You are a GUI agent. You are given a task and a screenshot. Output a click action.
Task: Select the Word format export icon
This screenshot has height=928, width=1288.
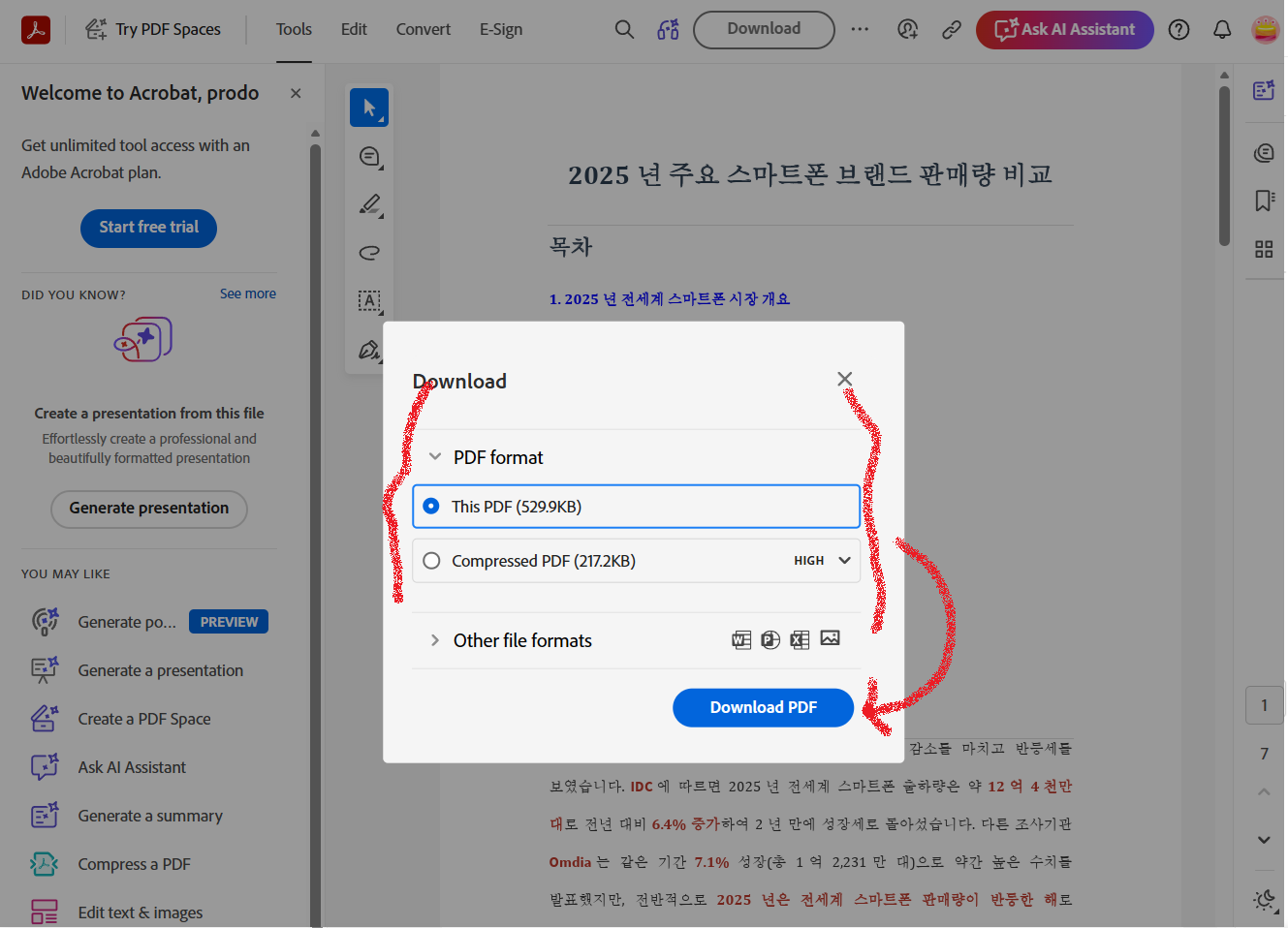click(741, 639)
